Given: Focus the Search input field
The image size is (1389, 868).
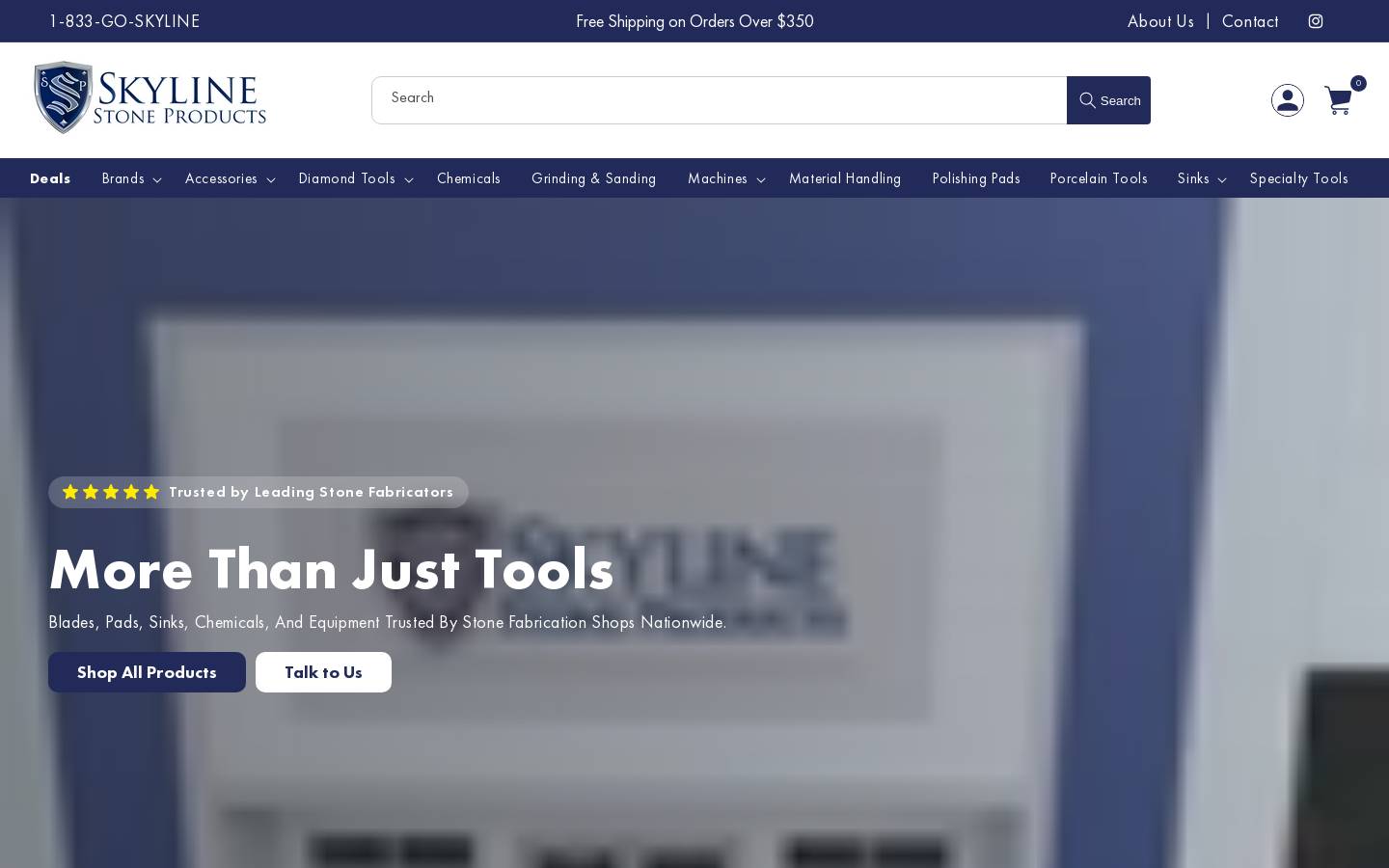Looking at the screenshot, I should tap(719, 100).
